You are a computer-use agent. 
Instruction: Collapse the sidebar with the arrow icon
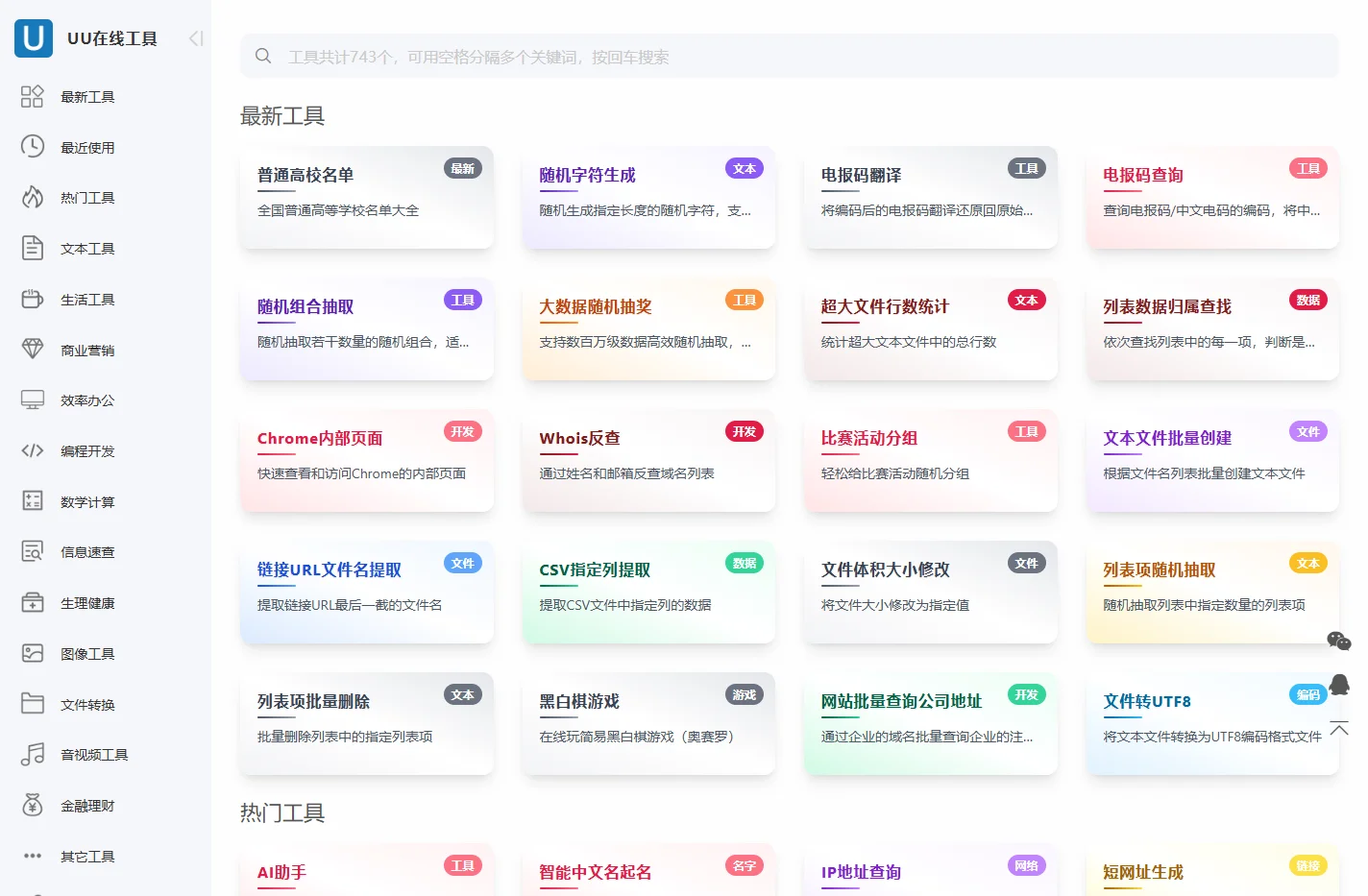(196, 38)
